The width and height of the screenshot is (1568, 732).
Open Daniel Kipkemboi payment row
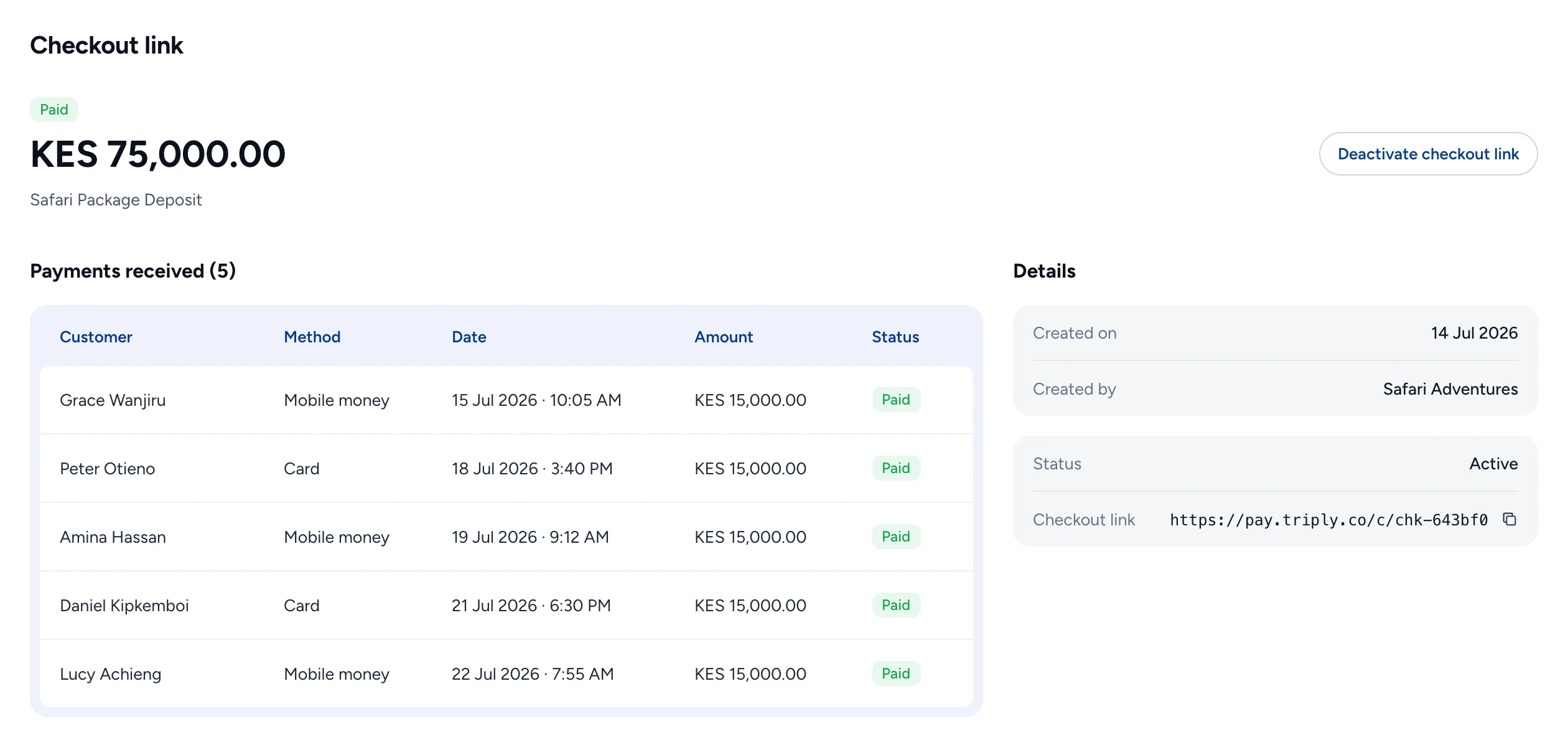pyautogui.click(x=506, y=605)
